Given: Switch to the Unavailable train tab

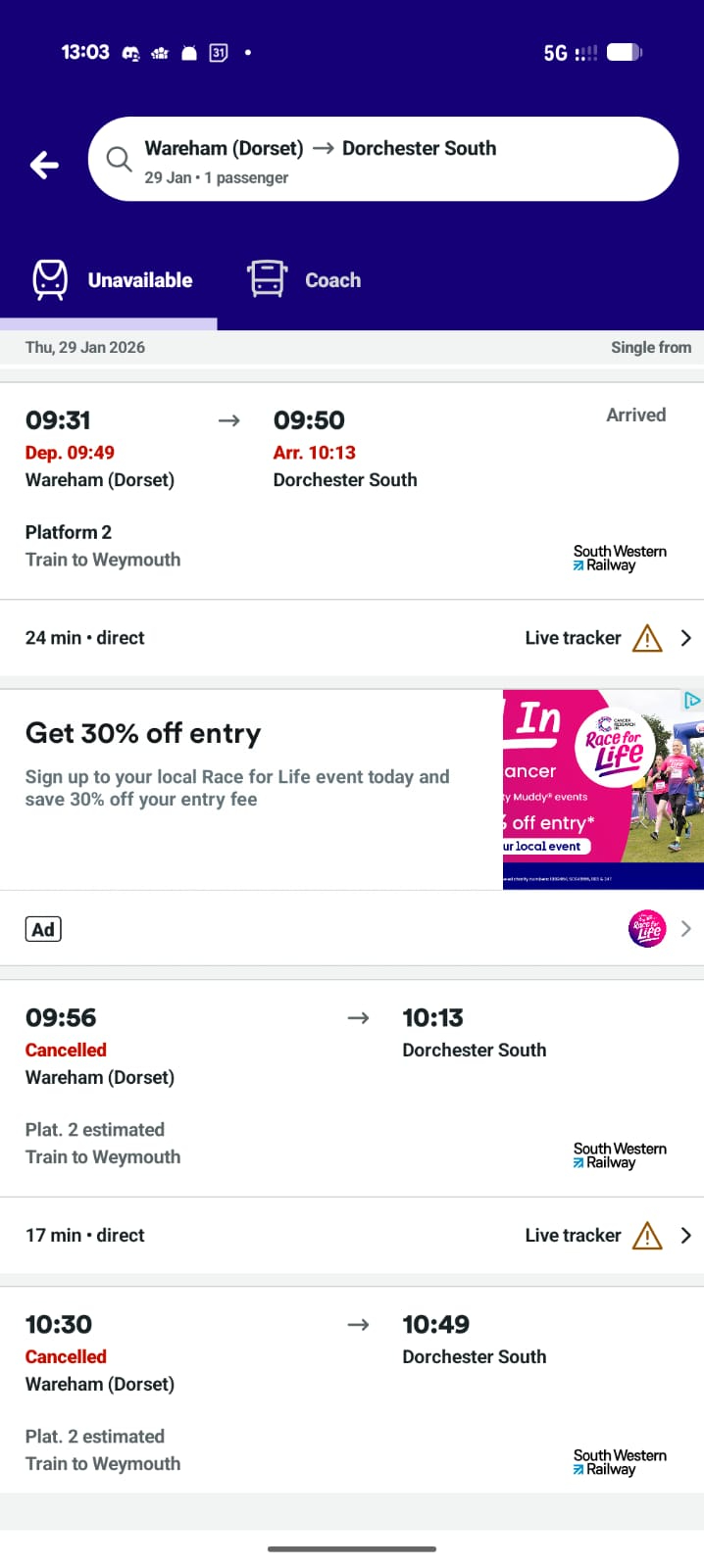Looking at the screenshot, I should pos(139,280).
